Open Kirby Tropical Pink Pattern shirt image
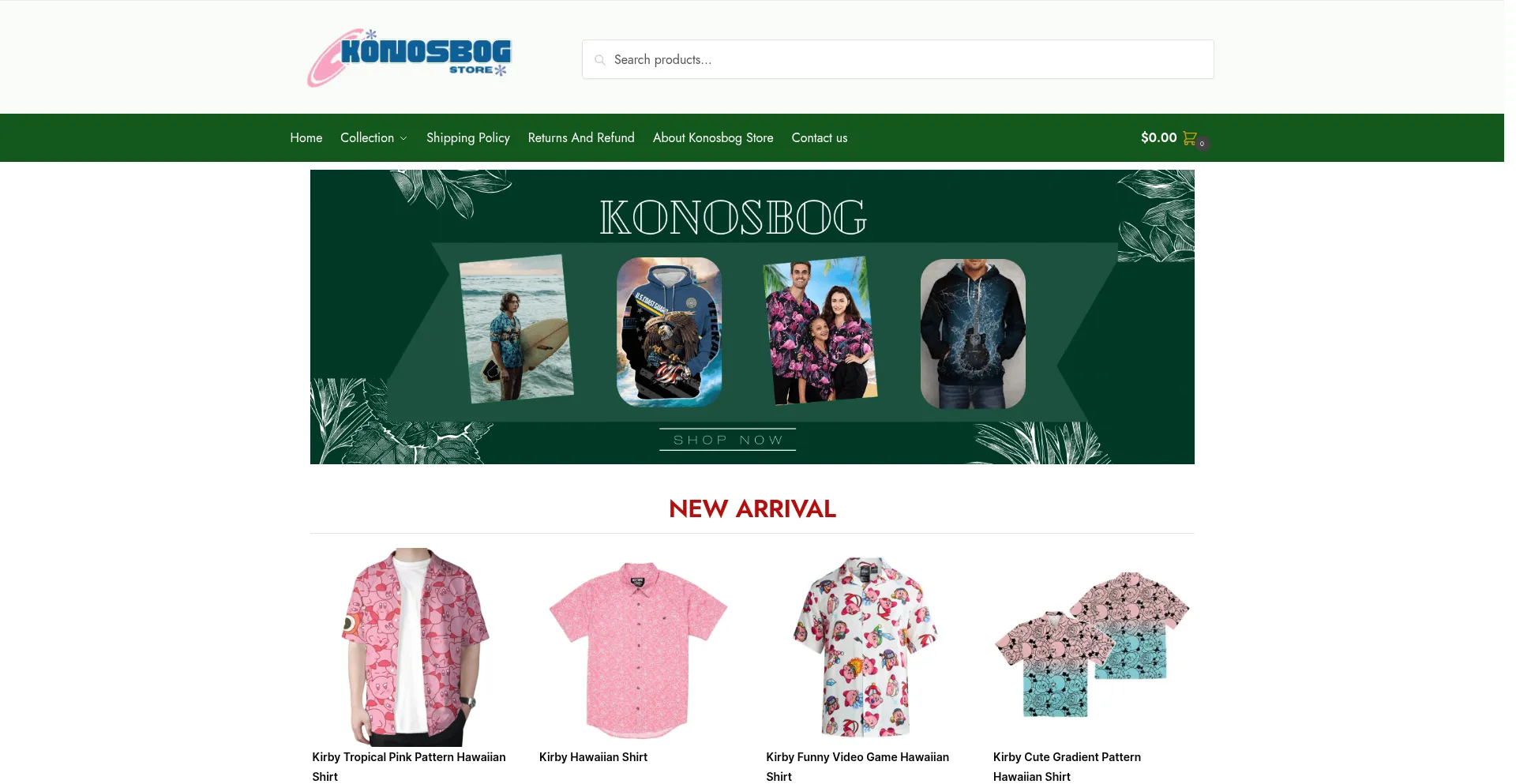1516x784 pixels. coord(411,647)
